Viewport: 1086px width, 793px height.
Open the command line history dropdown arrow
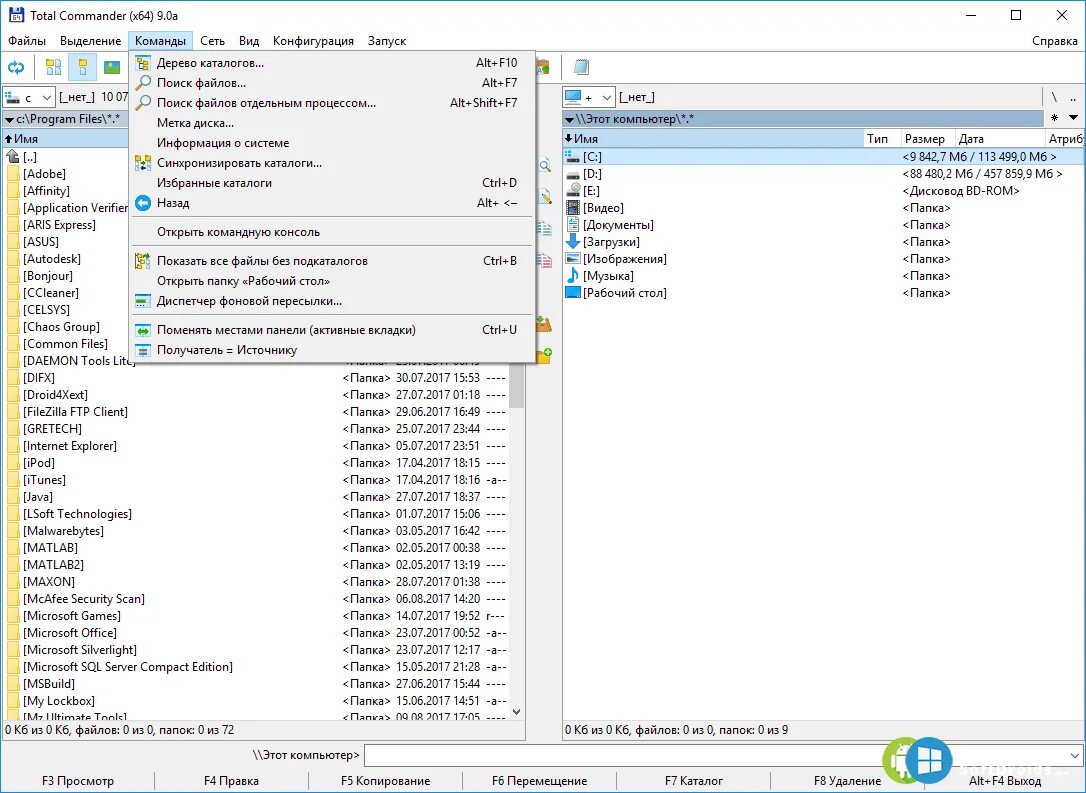click(x=1075, y=756)
